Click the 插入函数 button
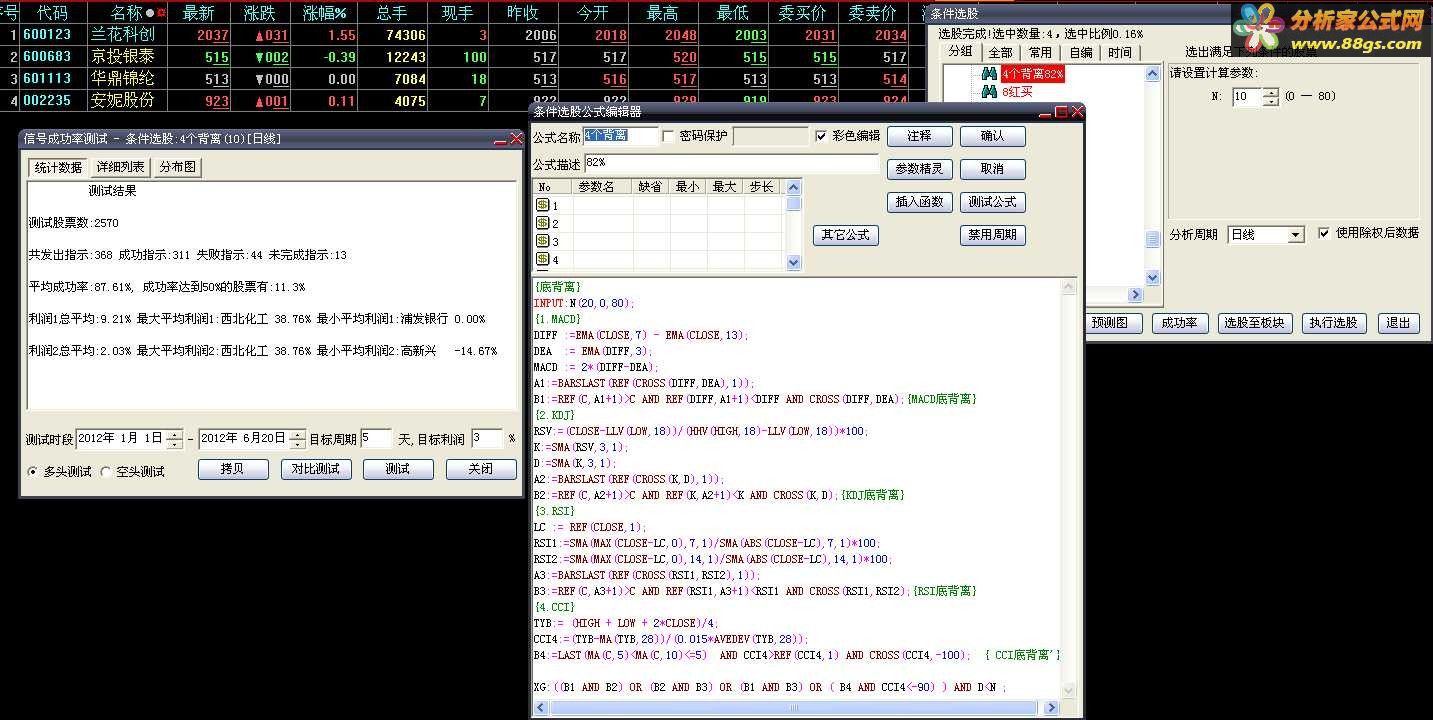This screenshot has height=720, width=1433. coord(920,202)
